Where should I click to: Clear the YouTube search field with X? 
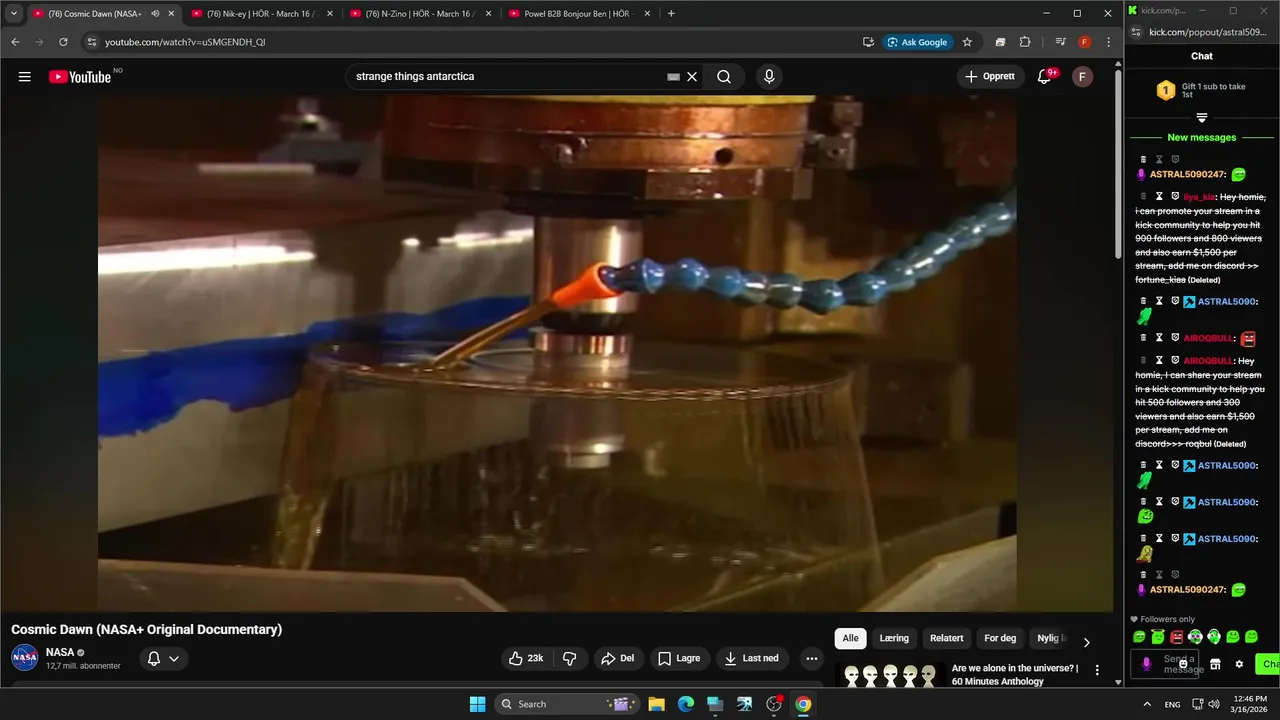691,77
